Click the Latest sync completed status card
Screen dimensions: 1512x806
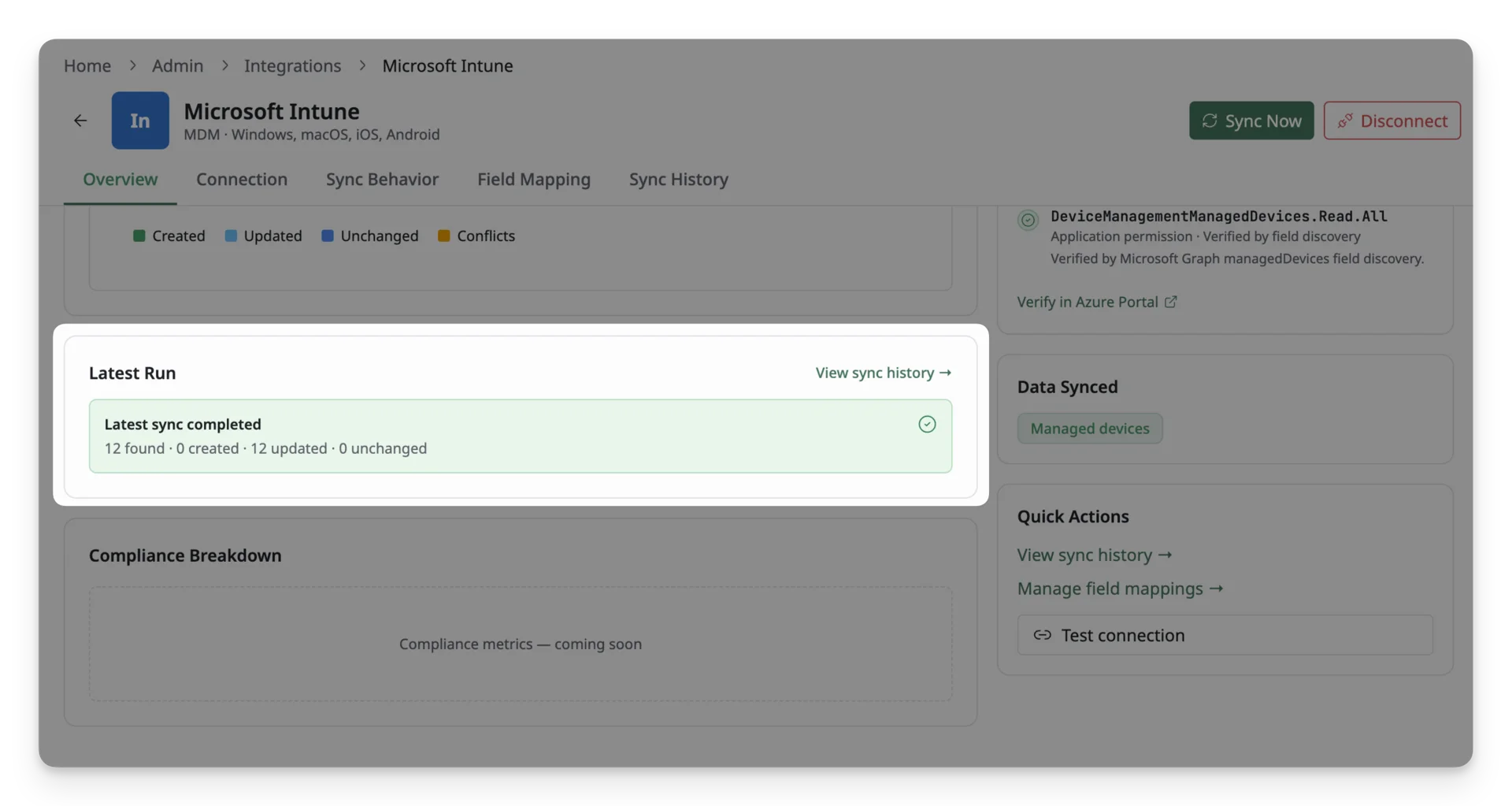(521, 436)
